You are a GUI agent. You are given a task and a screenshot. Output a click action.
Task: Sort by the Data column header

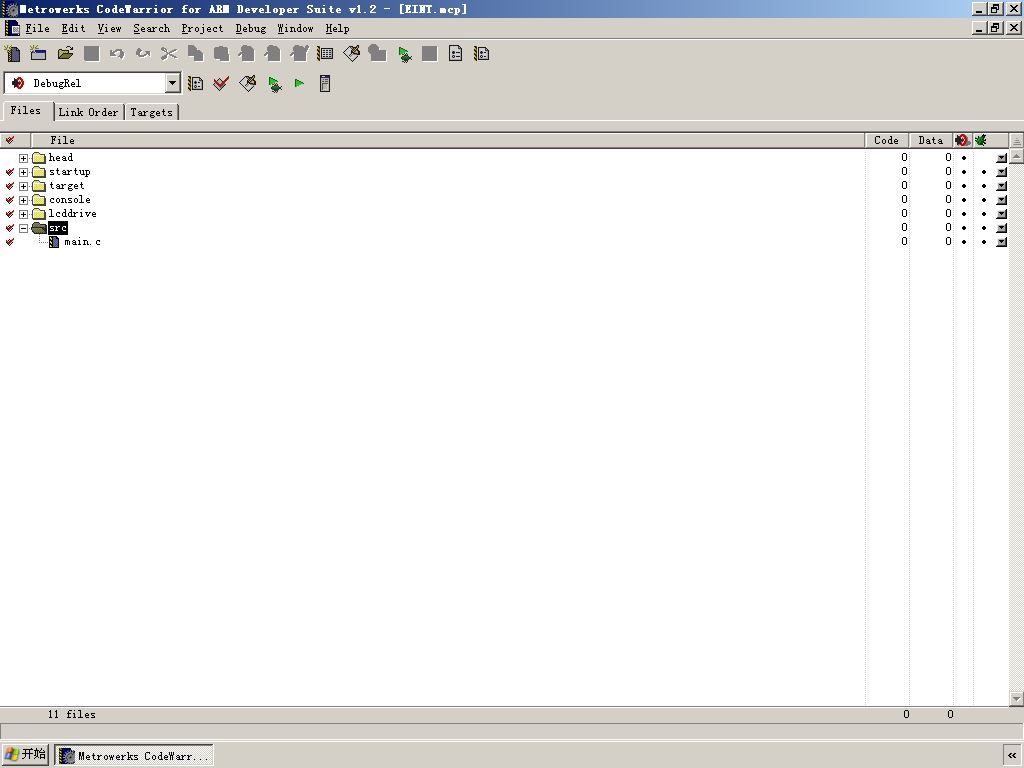click(931, 140)
